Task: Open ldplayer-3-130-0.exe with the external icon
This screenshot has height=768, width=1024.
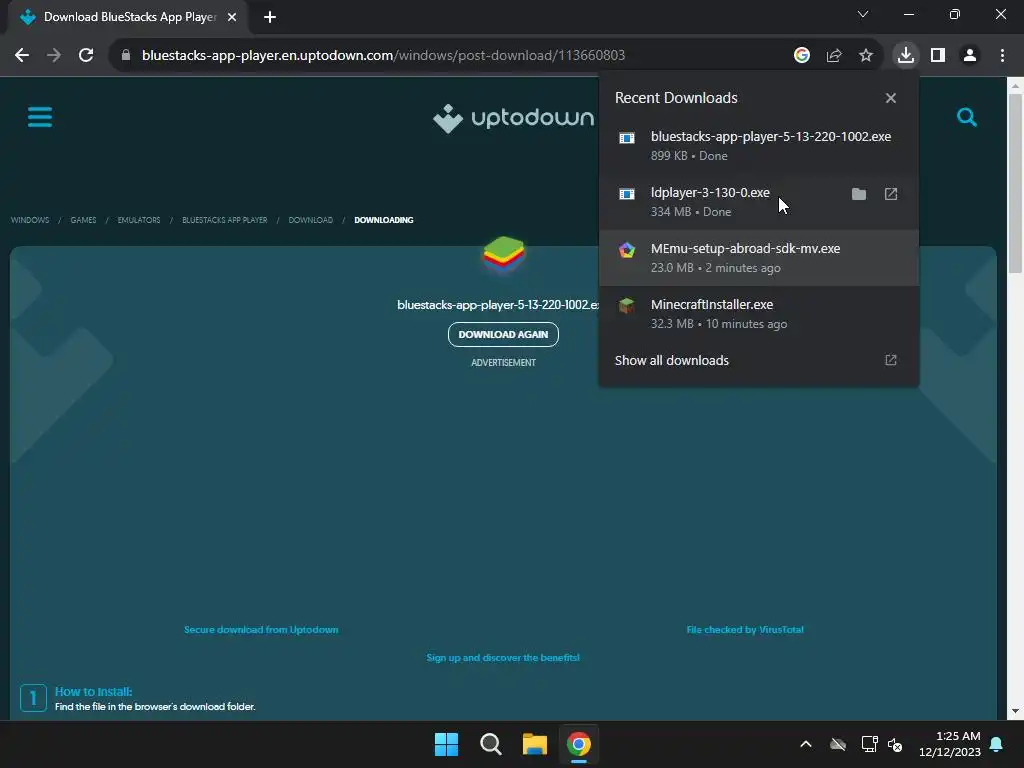Action: [x=891, y=194]
